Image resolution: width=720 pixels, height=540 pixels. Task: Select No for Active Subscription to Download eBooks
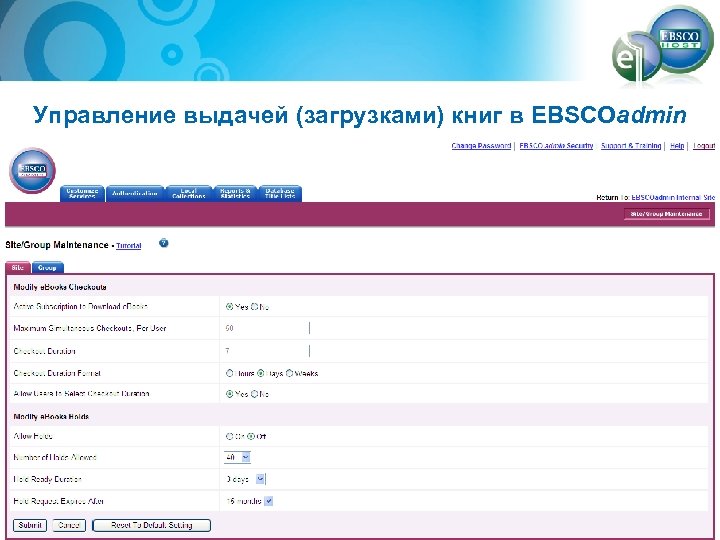[x=254, y=306]
